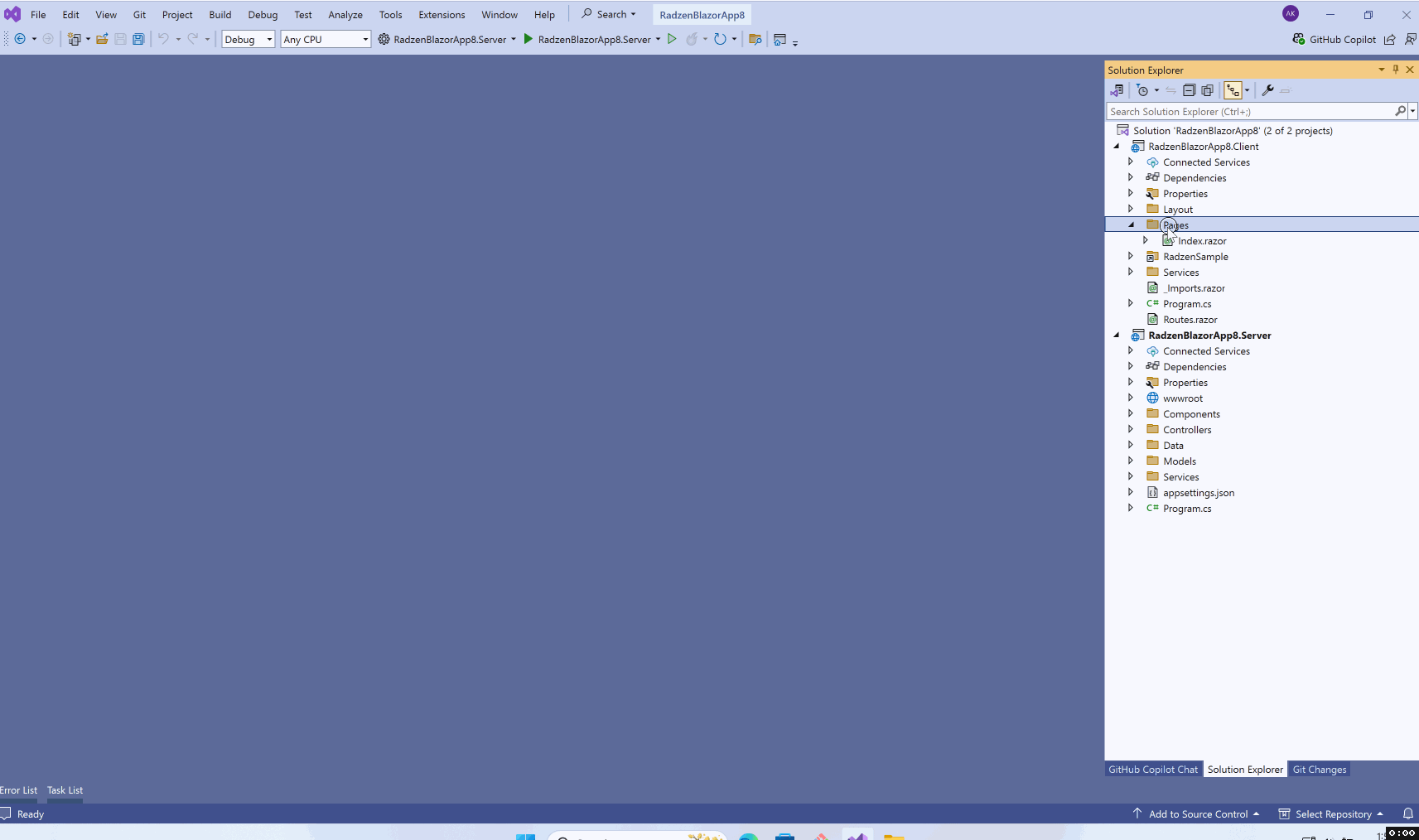Viewport: 1419px width, 840px height.
Task: Click the New Project toolbar icon
Action: [74, 39]
